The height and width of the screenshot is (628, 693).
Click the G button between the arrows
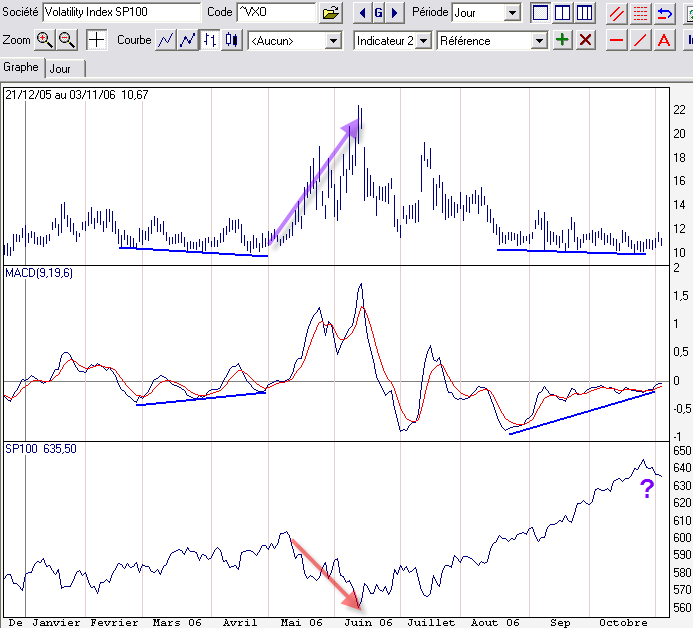[x=378, y=13]
